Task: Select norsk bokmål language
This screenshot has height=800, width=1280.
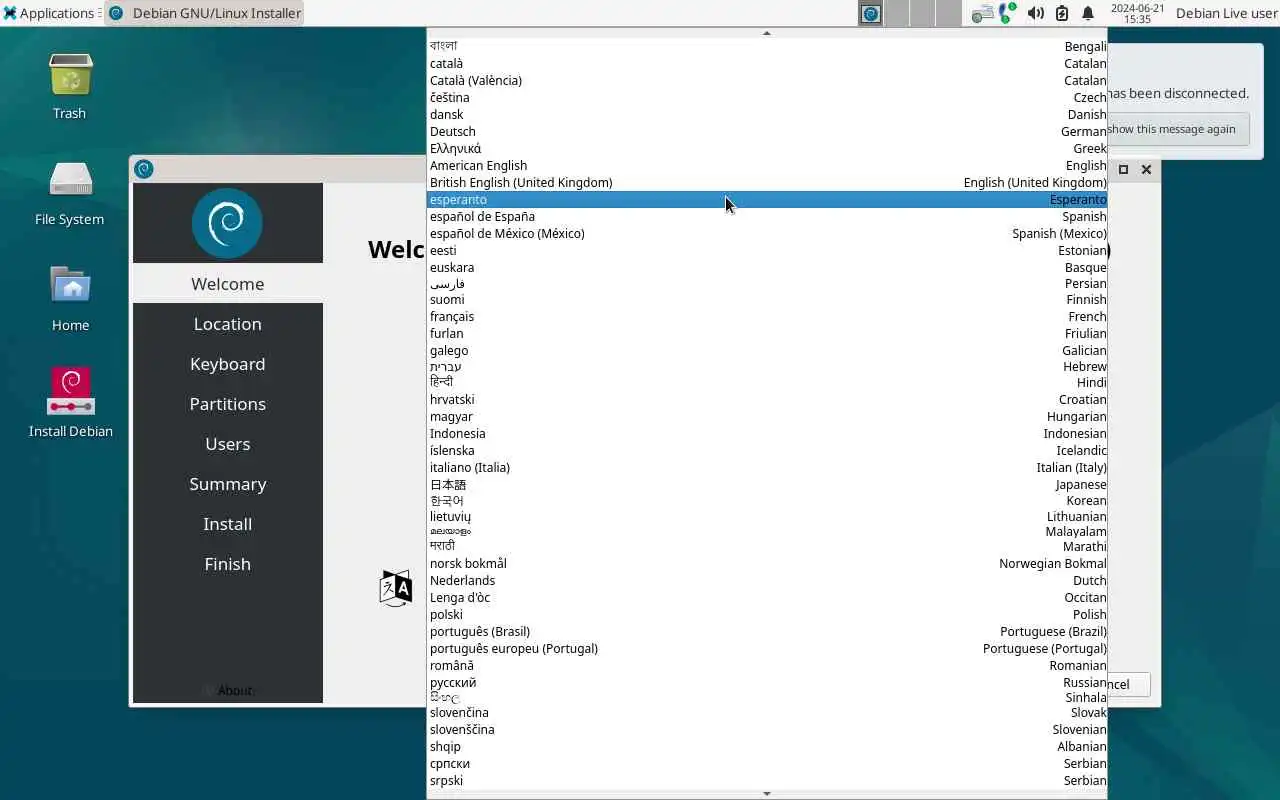Action: (x=767, y=563)
